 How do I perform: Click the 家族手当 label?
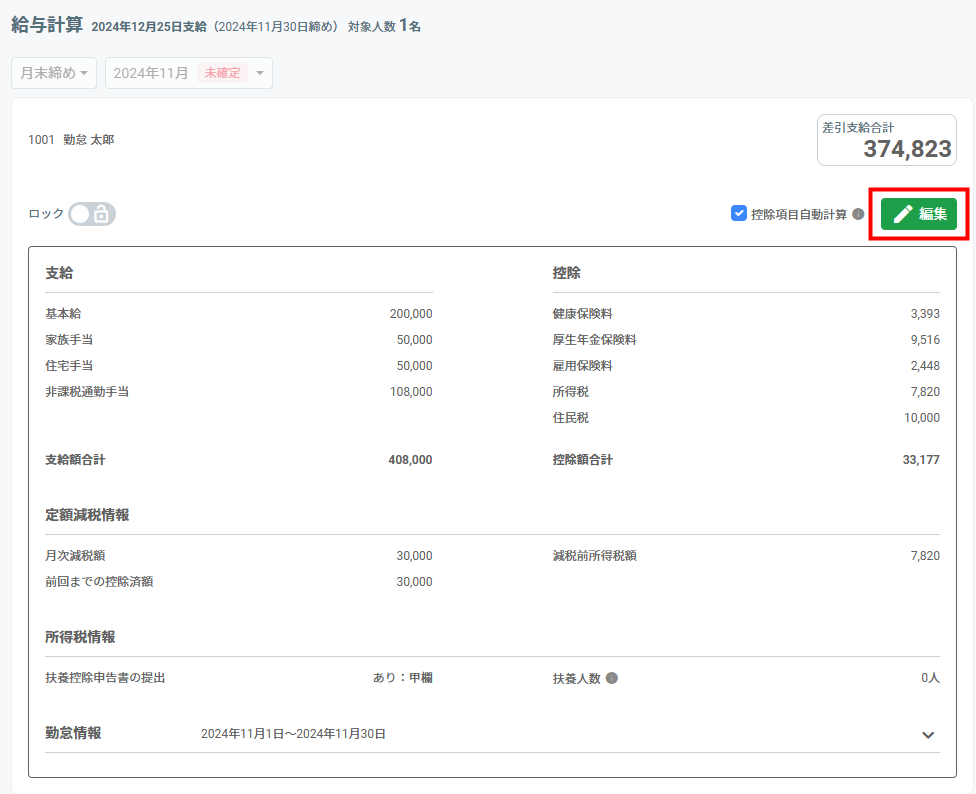[69, 340]
